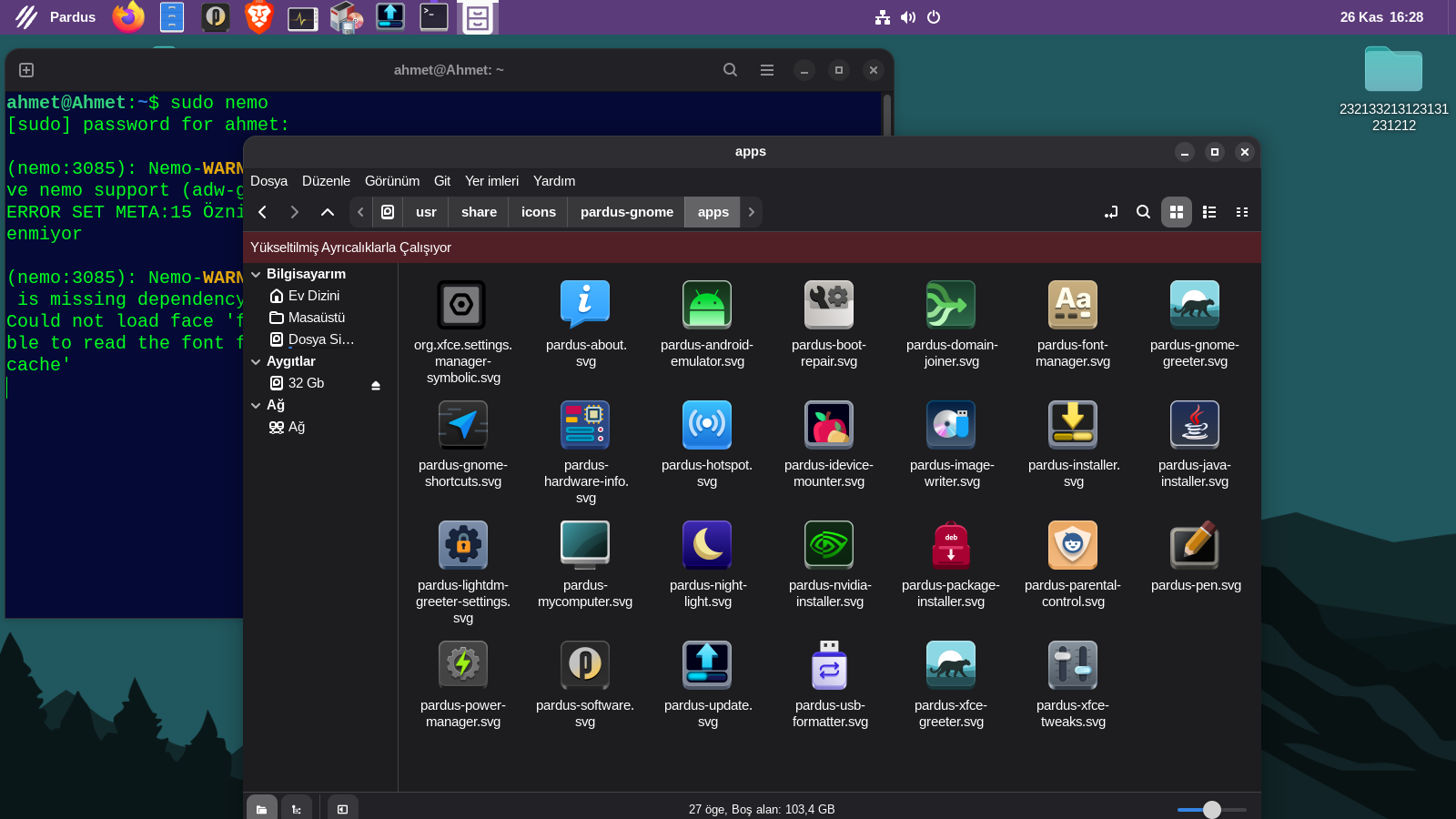The image size is (1456, 819).
Task: Switch to compact view mode
Action: (x=1241, y=212)
